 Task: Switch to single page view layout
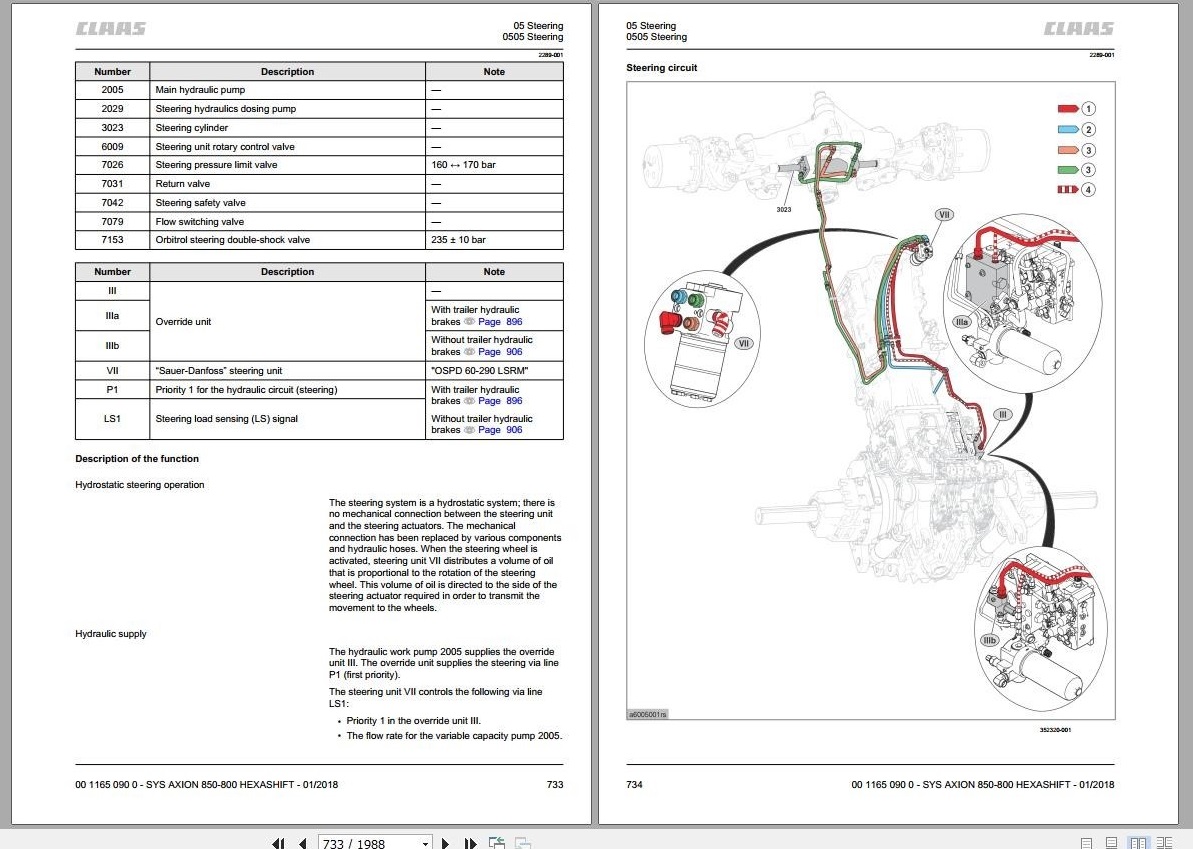click(x=1086, y=843)
